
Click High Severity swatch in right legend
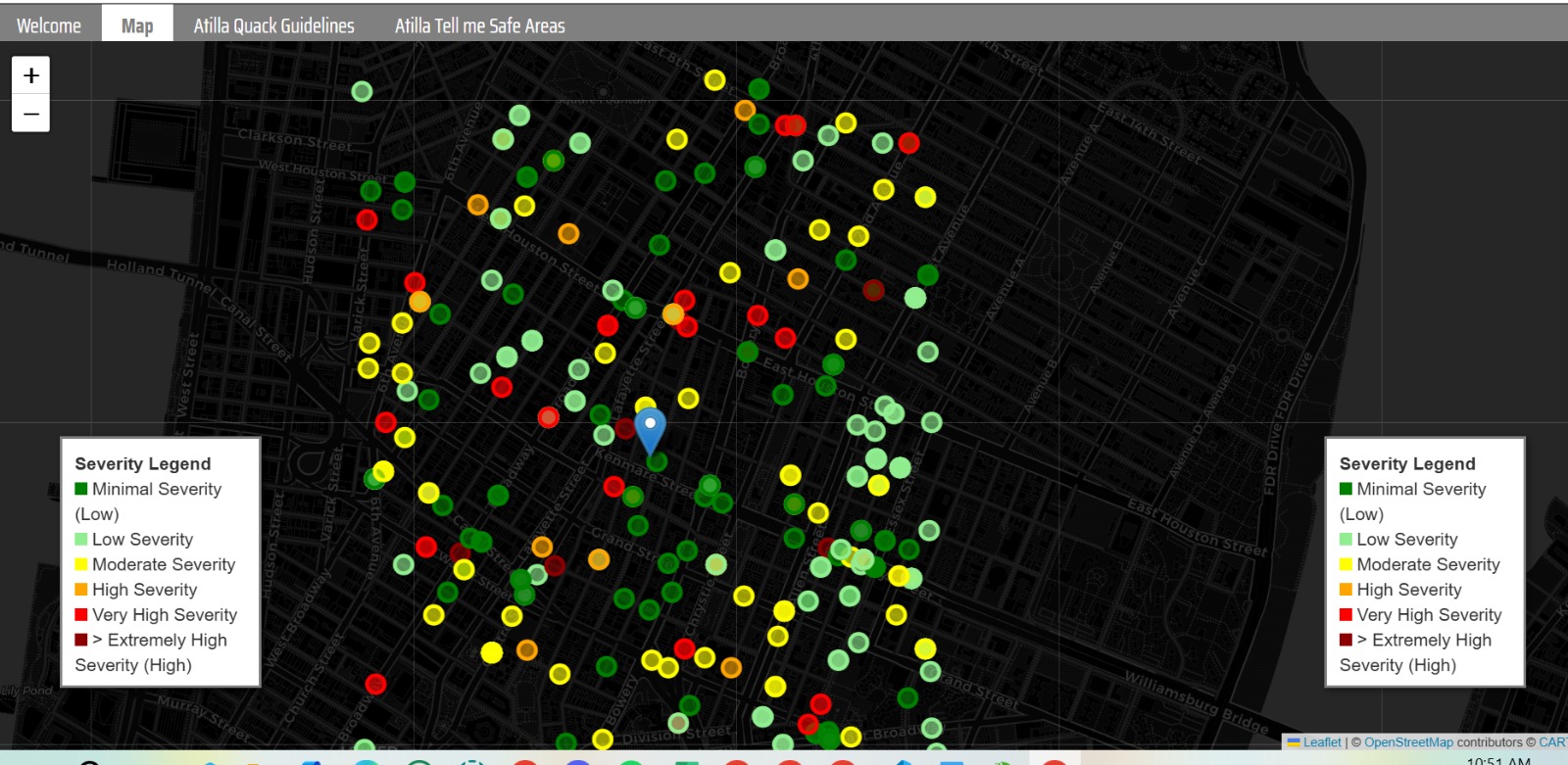[1346, 590]
